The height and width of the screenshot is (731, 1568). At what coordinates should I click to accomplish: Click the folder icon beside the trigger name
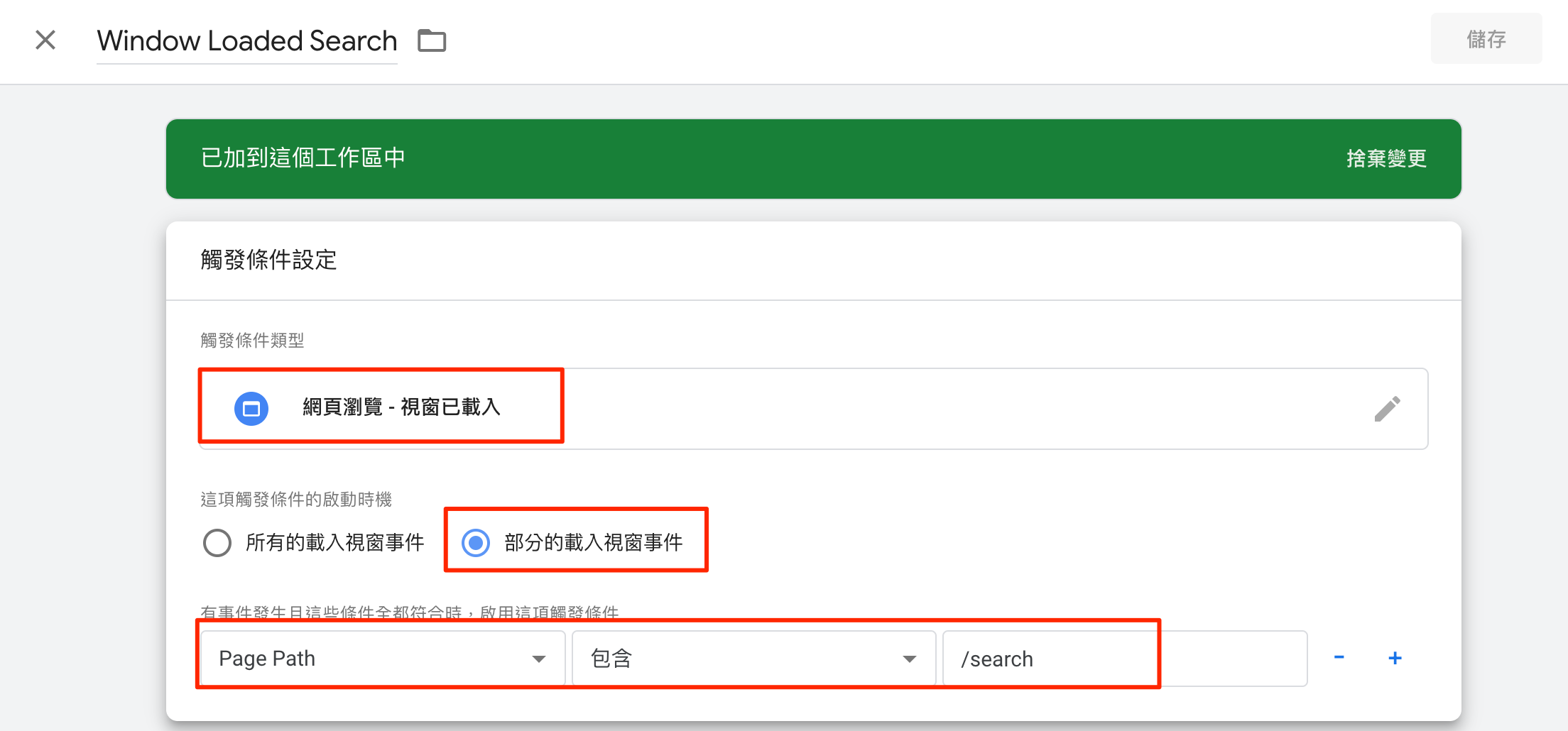point(432,40)
